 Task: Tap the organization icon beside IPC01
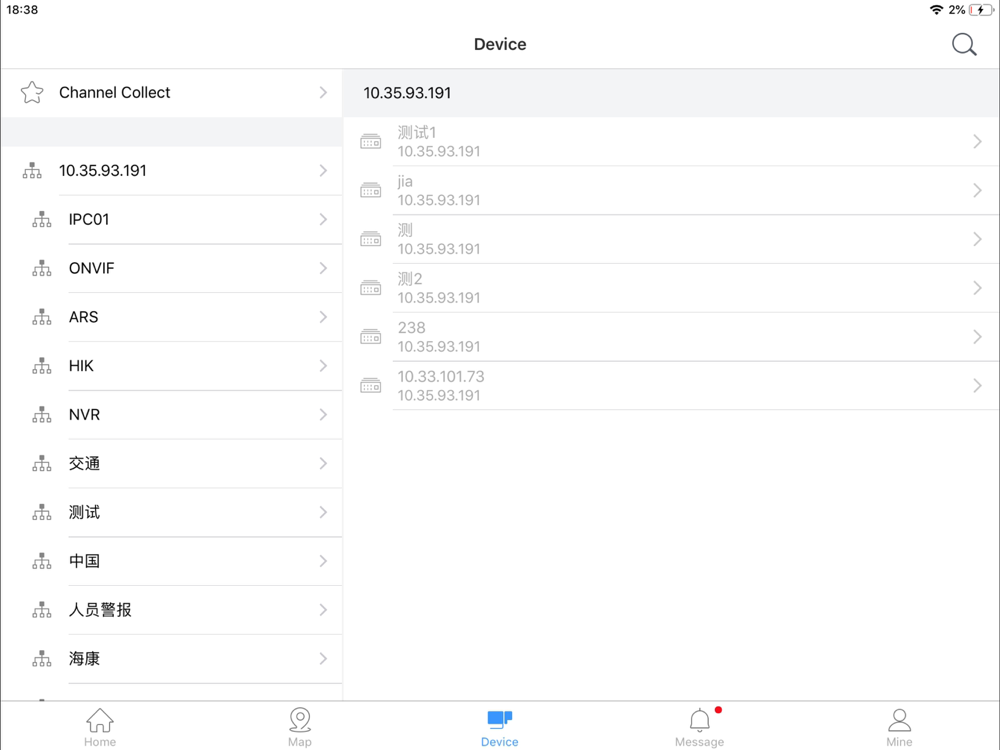pos(41,220)
